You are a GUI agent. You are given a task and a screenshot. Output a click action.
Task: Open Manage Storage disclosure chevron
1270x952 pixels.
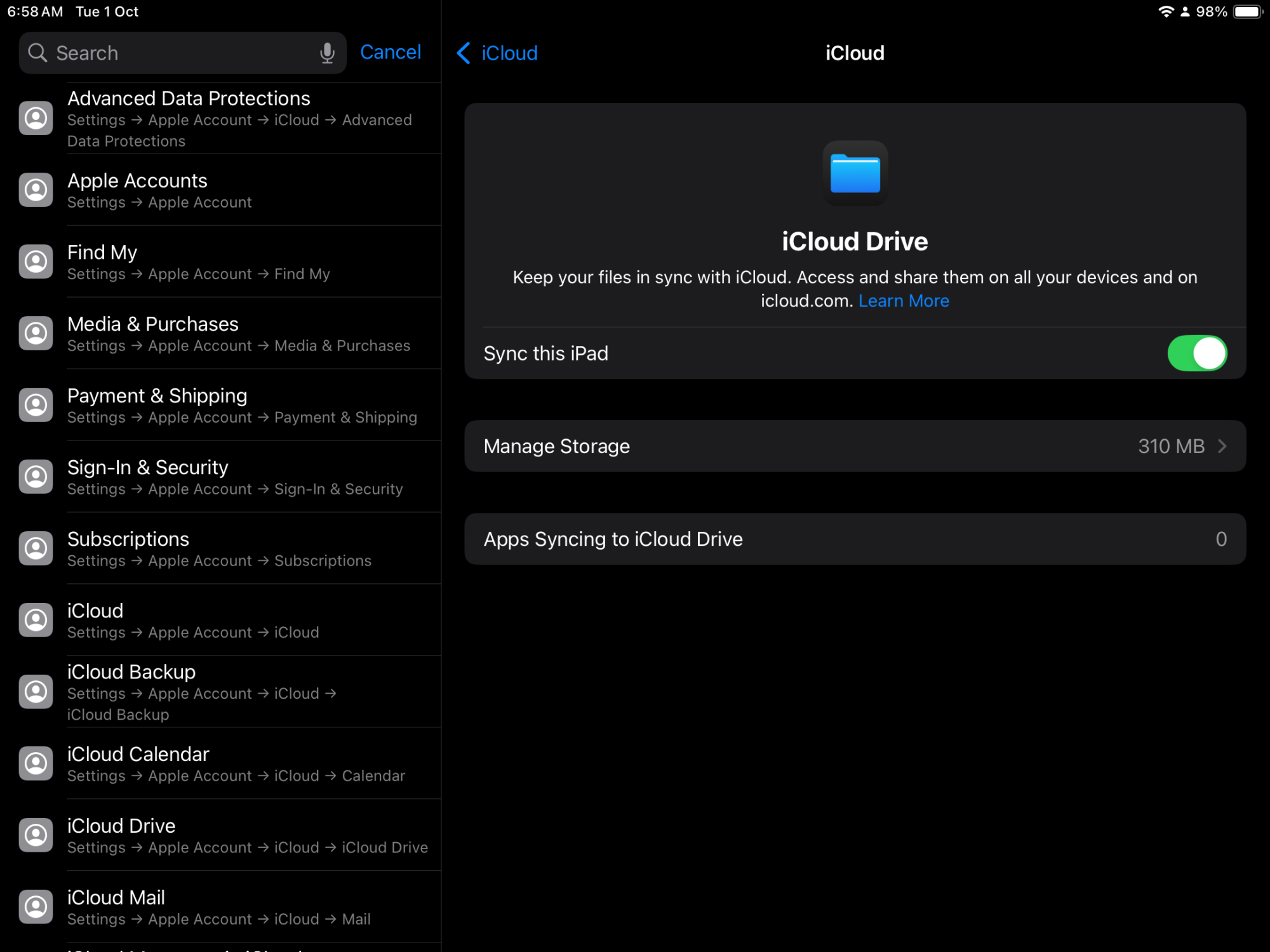[1222, 446]
